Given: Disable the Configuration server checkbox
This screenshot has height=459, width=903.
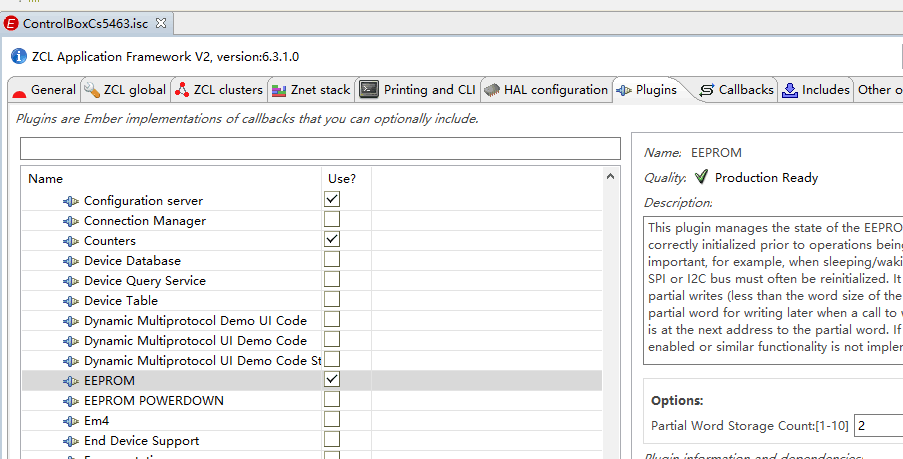Looking at the screenshot, I should tap(332, 200).
